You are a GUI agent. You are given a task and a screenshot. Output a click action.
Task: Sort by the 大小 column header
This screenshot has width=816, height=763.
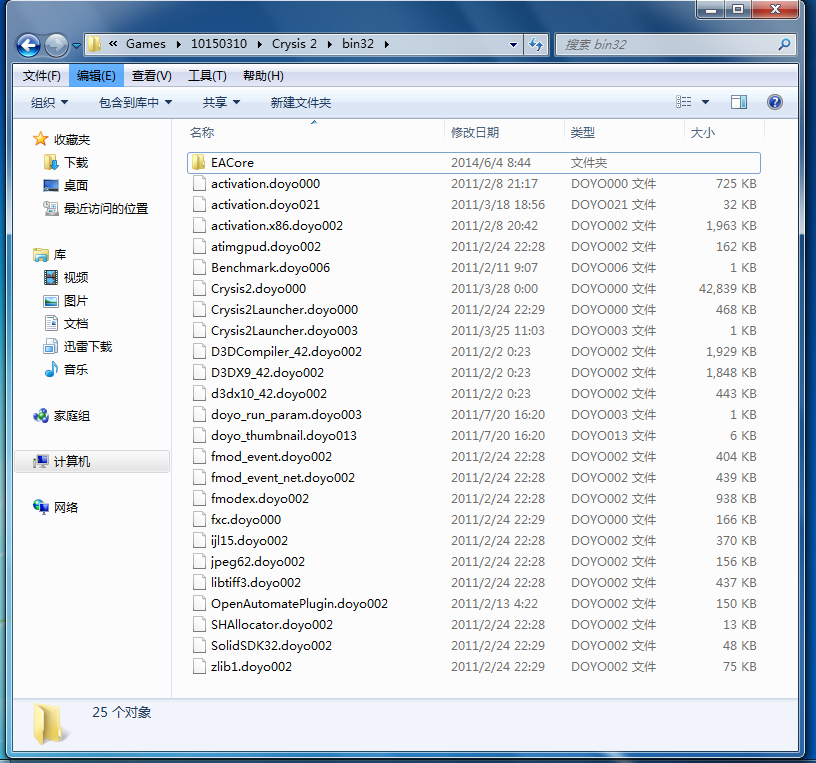tap(724, 132)
